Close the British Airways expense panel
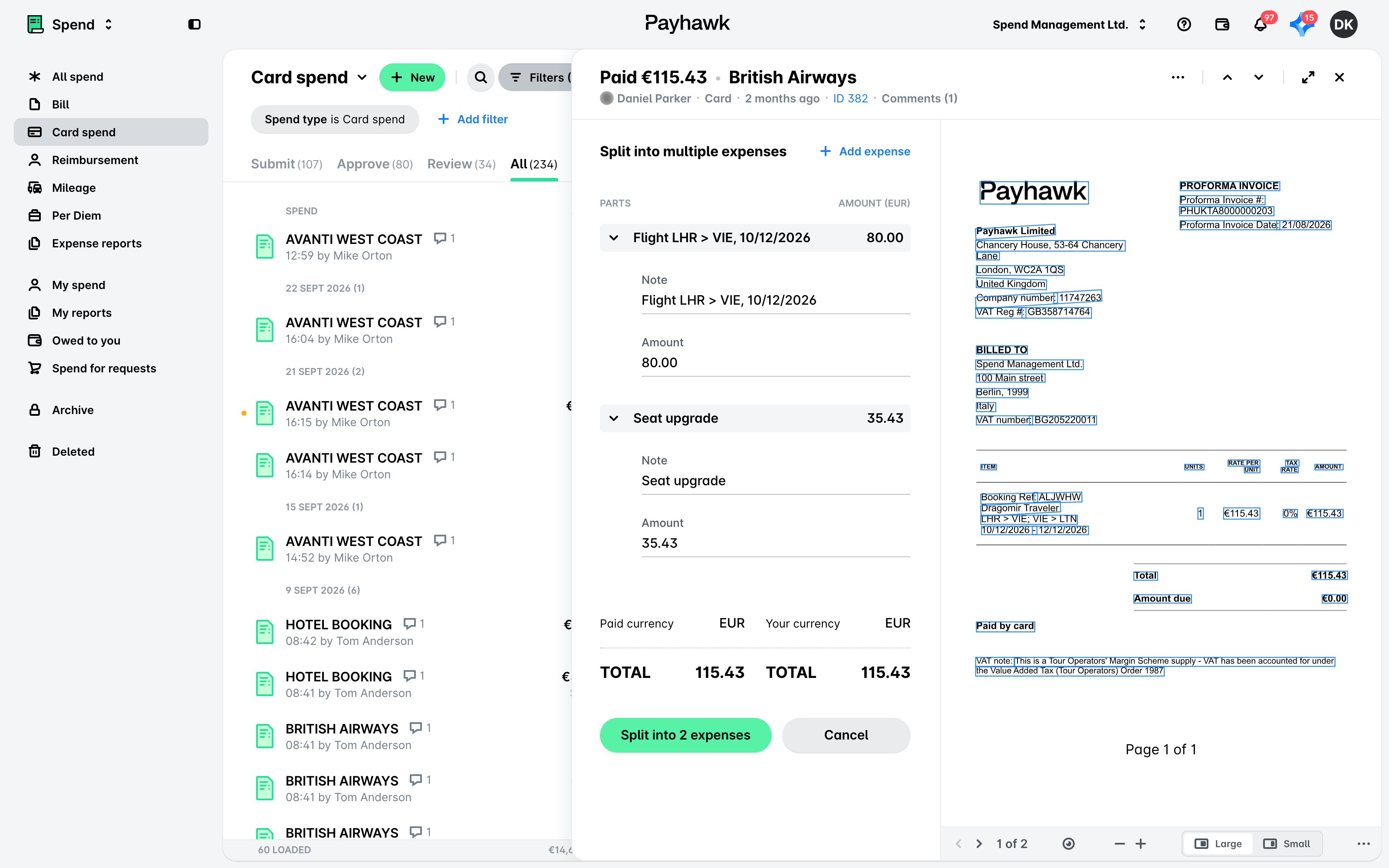Screen dimensions: 1389x868 coord(1339,78)
